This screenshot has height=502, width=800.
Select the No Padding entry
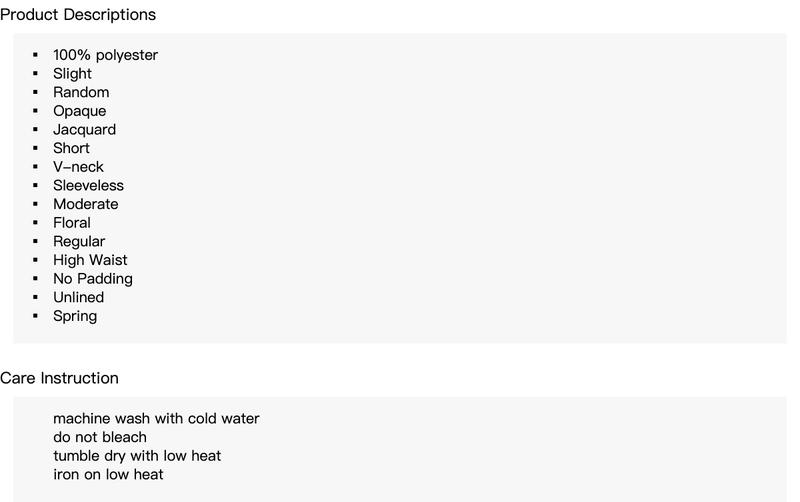tap(93, 279)
